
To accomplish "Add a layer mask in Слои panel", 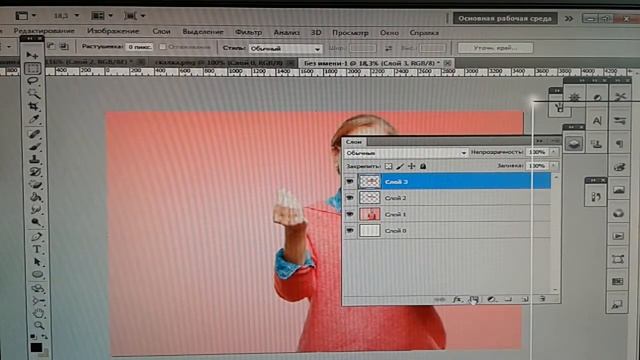I will 474,300.
